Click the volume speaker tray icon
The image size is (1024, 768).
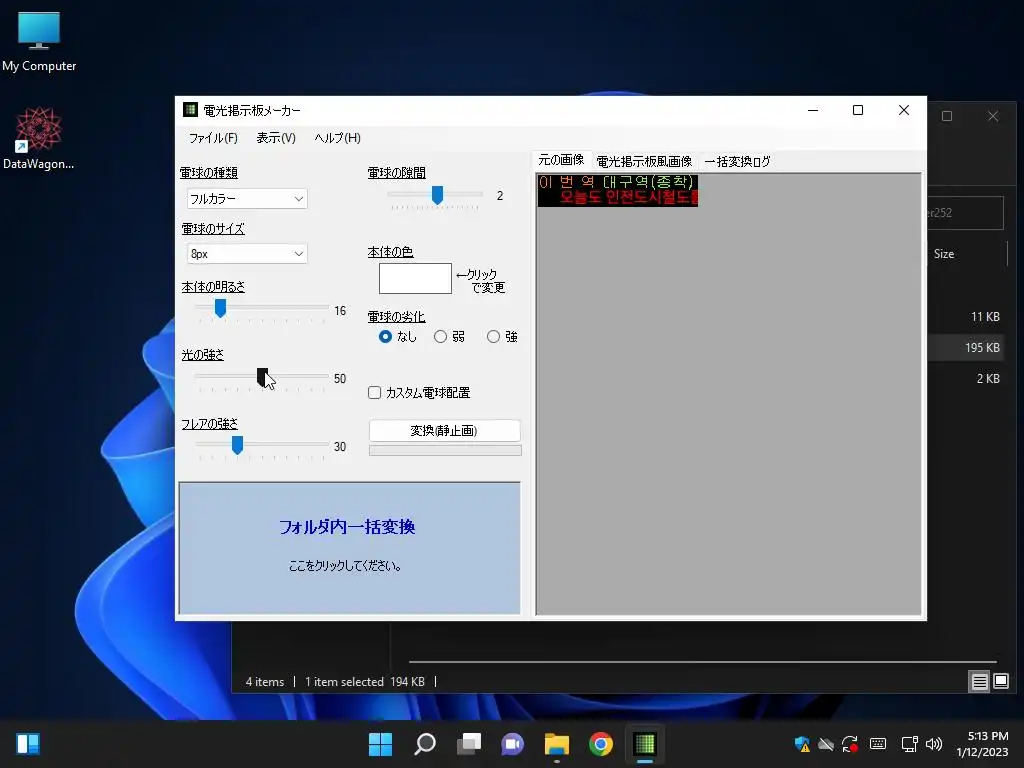934,744
